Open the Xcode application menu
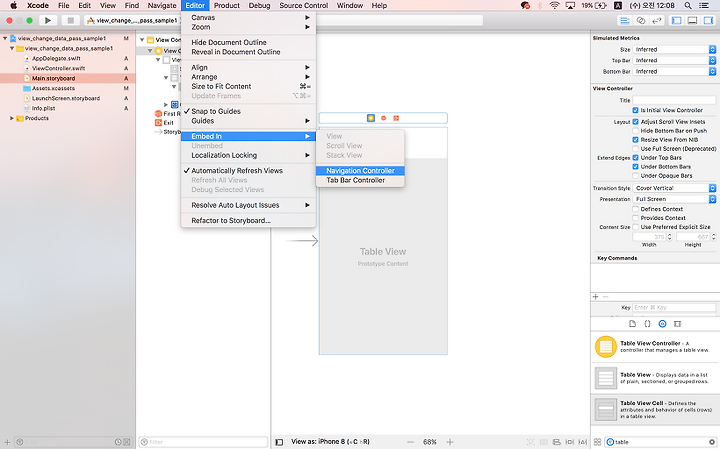The image size is (720, 449). (x=38, y=6)
